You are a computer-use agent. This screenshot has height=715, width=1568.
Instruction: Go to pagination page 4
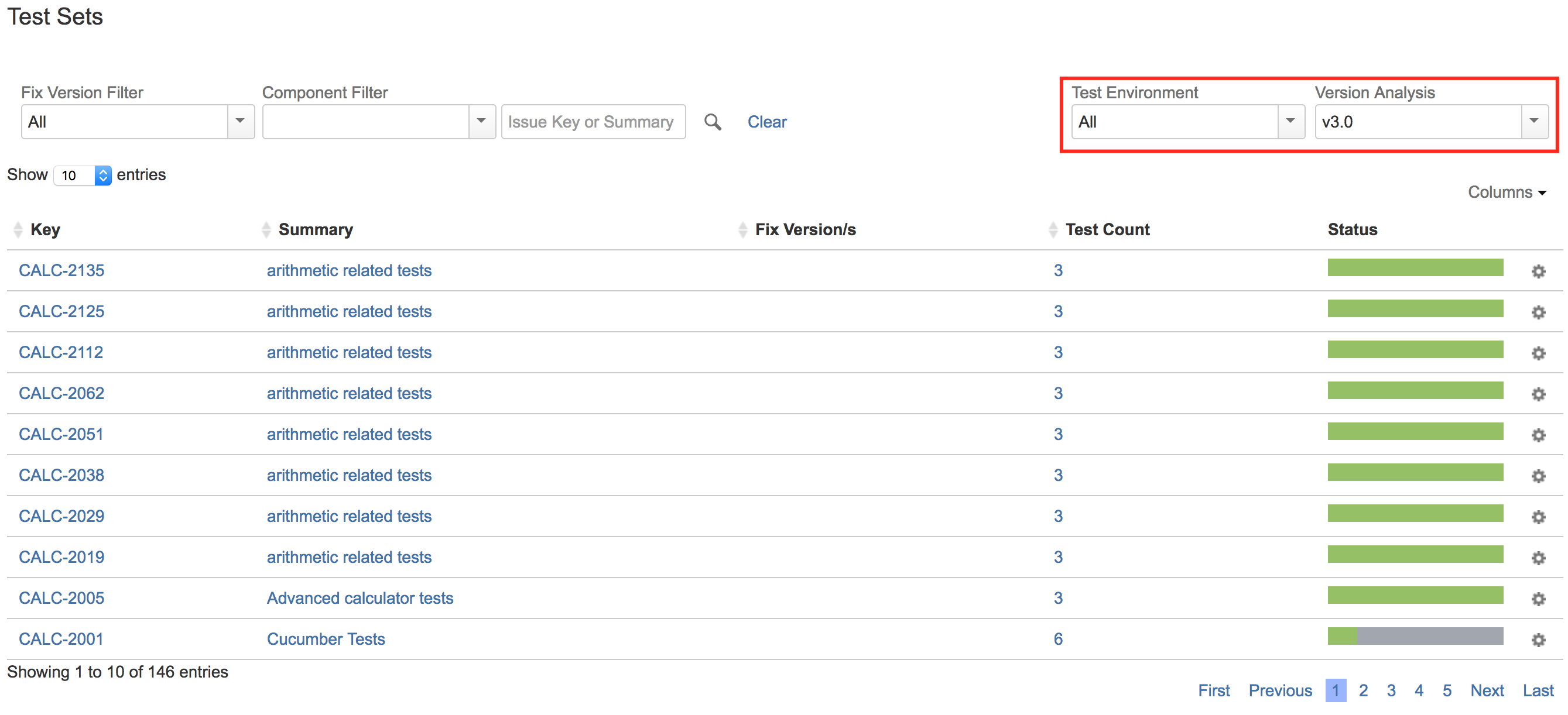[x=1419, y=690]
